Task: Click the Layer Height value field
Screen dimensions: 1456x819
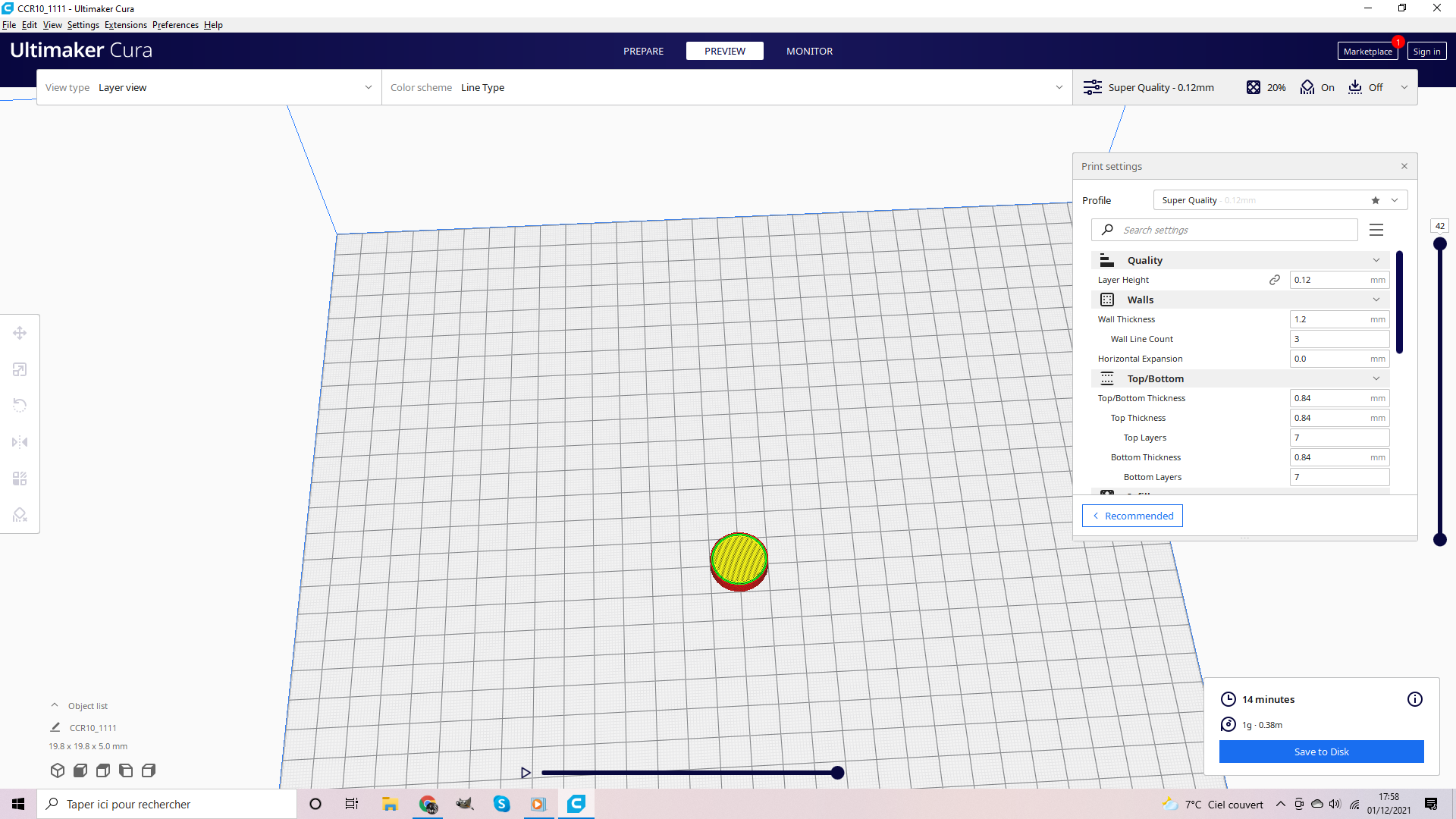Action: (x=1339, y=280)
